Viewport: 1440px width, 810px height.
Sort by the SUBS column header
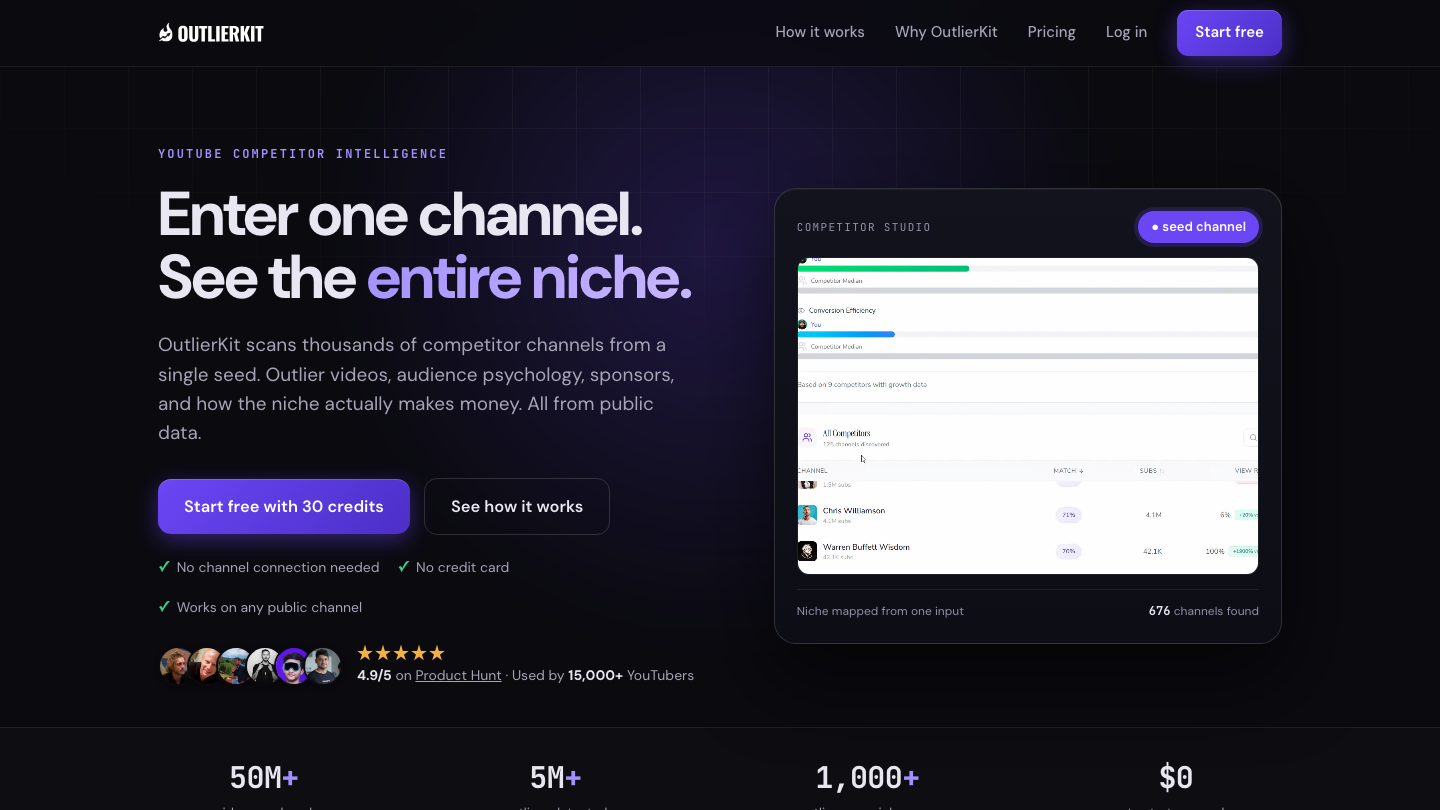click(1151, 470)
